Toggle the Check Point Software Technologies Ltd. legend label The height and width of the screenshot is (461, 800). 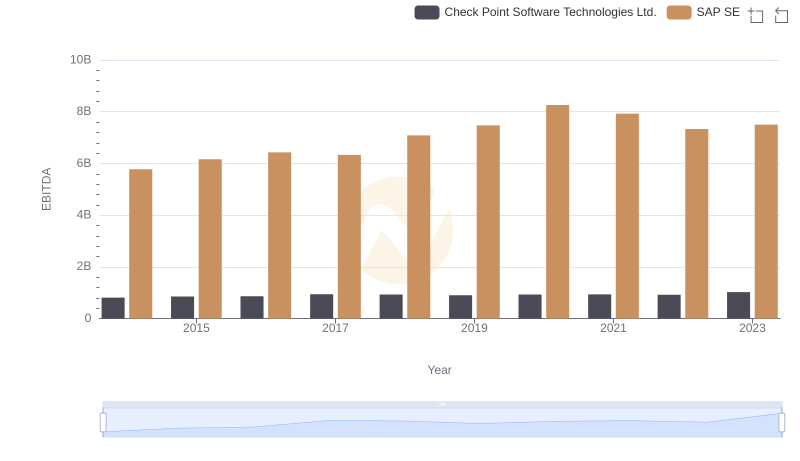click(550, 12)
